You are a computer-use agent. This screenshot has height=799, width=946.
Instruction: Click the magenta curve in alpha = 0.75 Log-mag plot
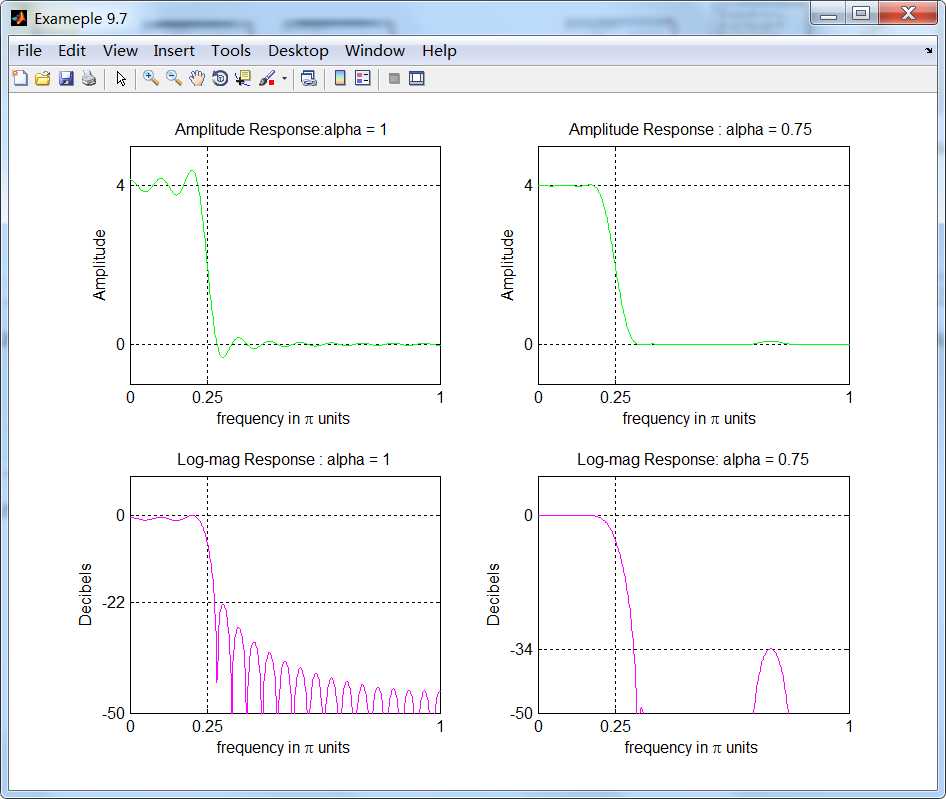coord(771,649)
